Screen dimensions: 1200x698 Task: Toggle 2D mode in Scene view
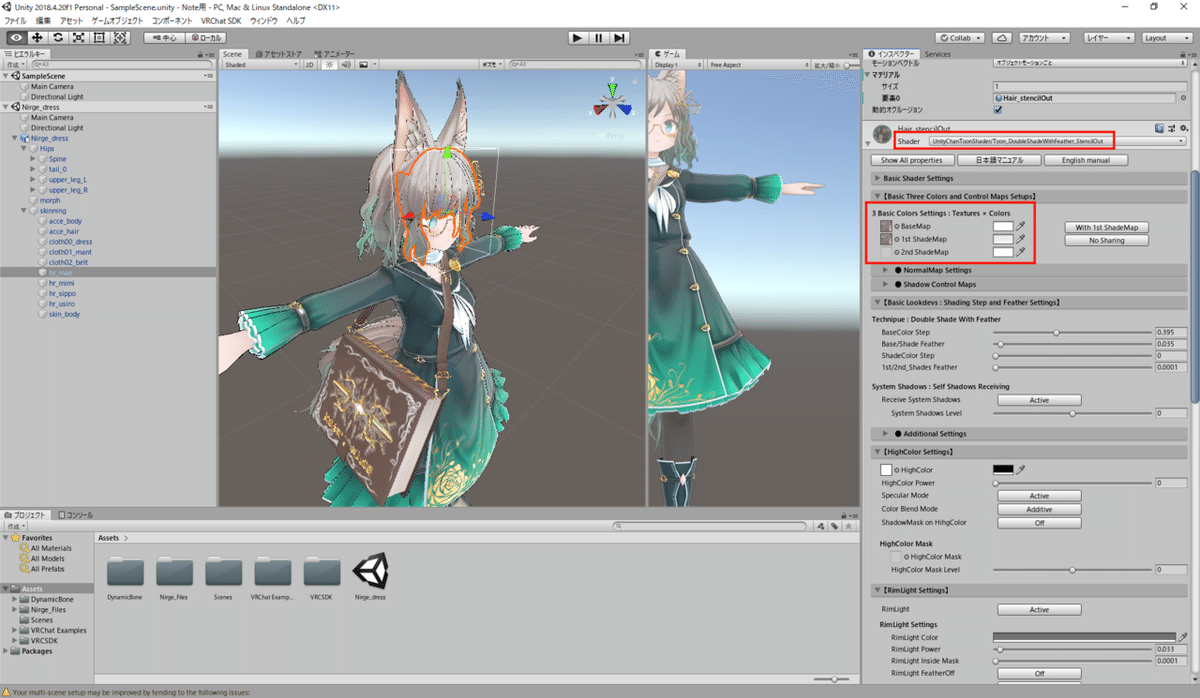coord(310,64)
